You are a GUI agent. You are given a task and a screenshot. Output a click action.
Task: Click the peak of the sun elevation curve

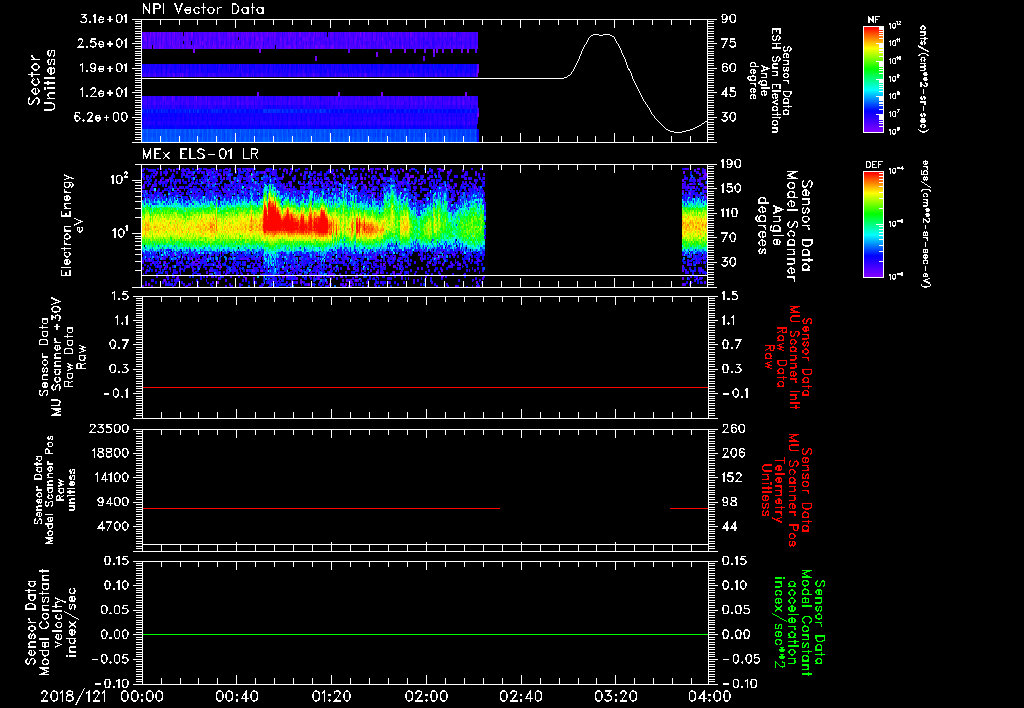pos(601,35)
